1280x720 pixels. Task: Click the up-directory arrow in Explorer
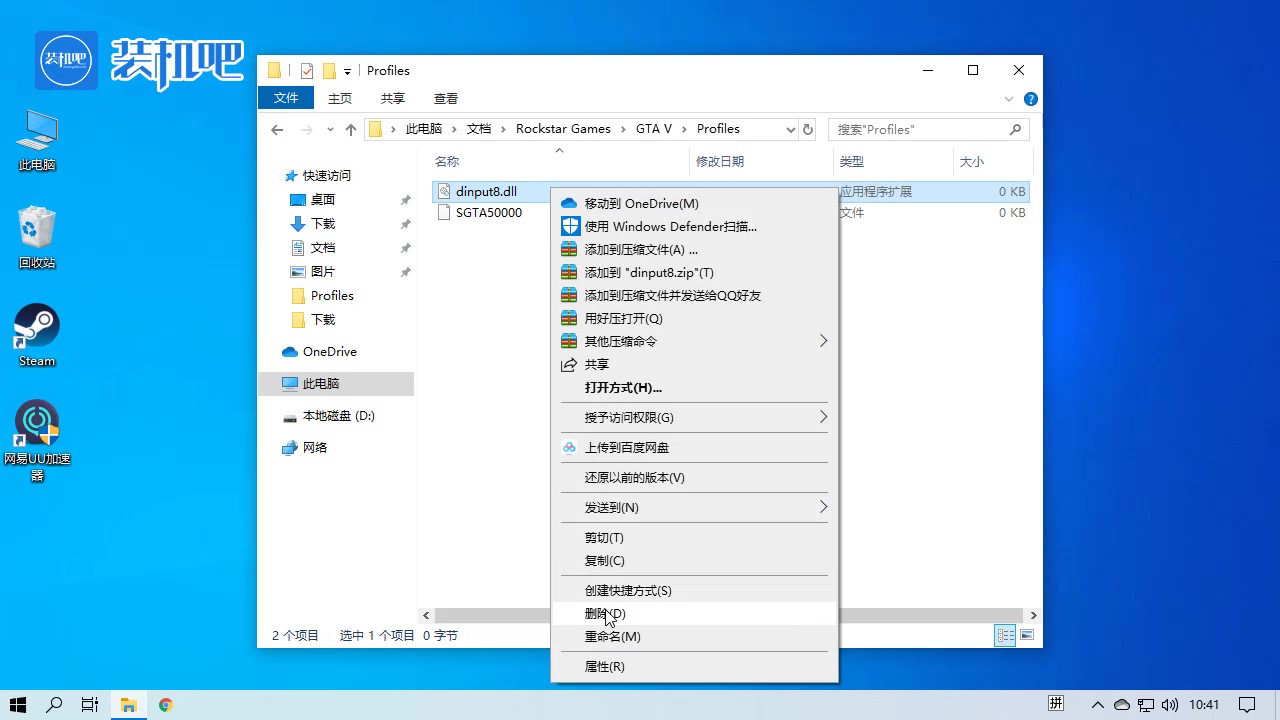coord(350,129)
